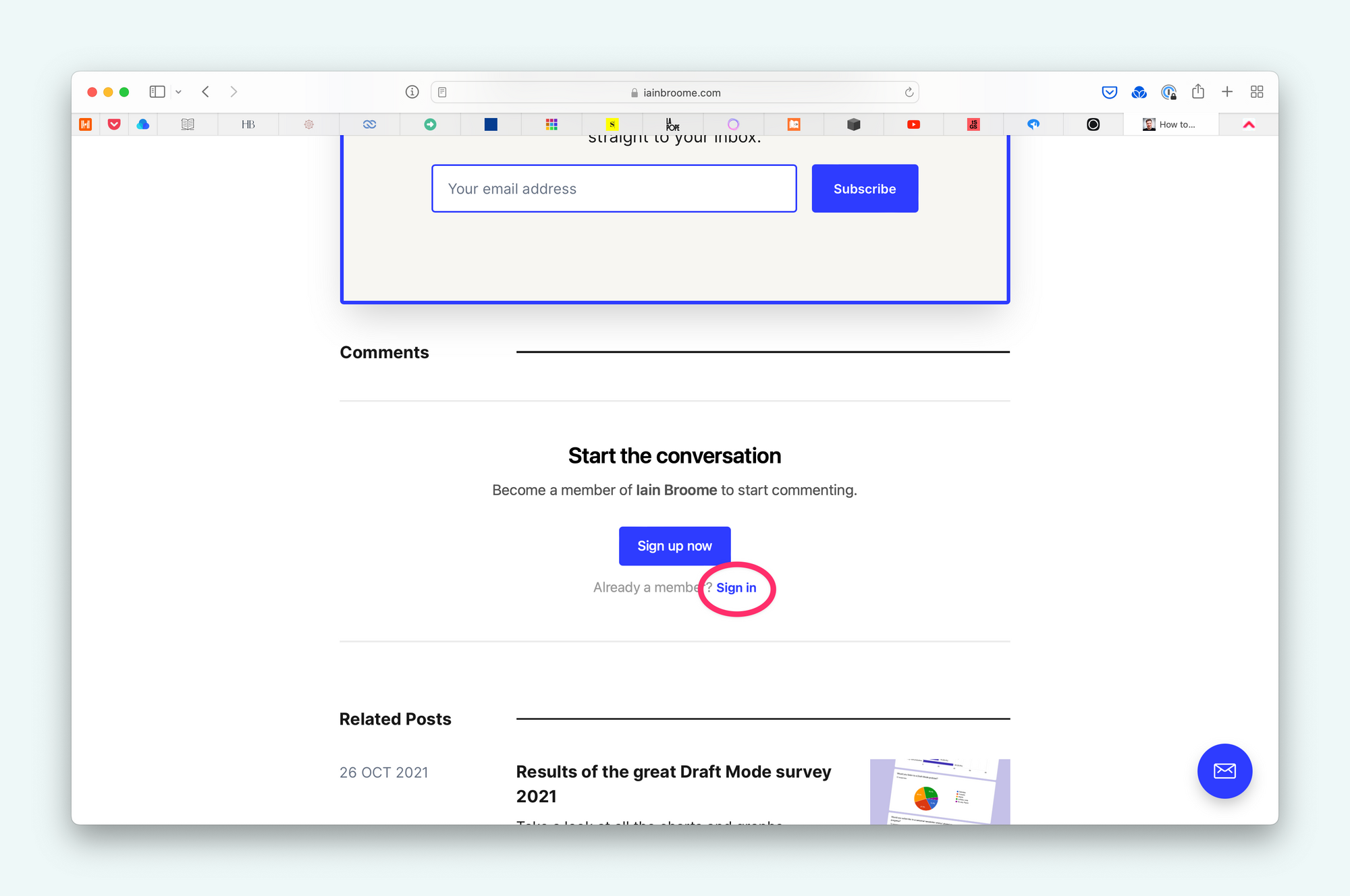Click the Subscribe button

pos(864,188)
